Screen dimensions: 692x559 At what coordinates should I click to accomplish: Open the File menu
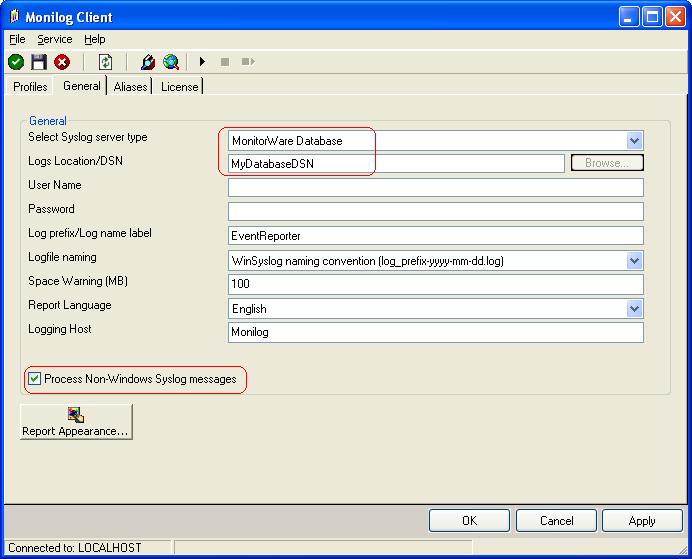17,39
